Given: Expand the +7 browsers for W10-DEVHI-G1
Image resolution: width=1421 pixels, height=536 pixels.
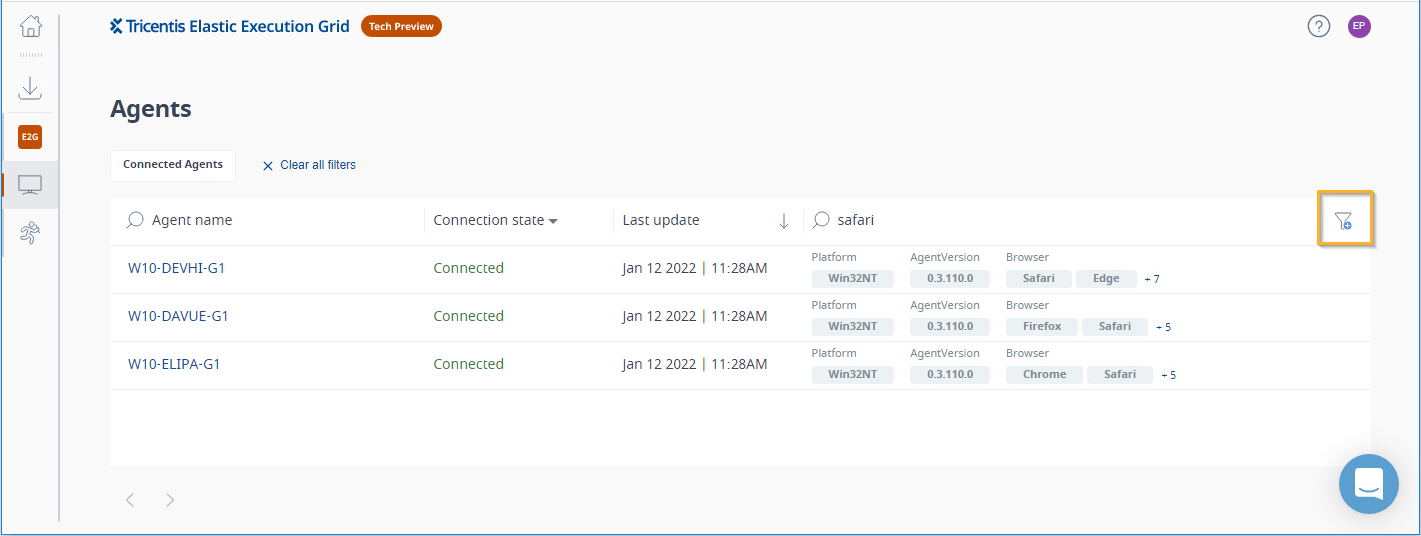Looking at the screenshot, I should 1153,279.
